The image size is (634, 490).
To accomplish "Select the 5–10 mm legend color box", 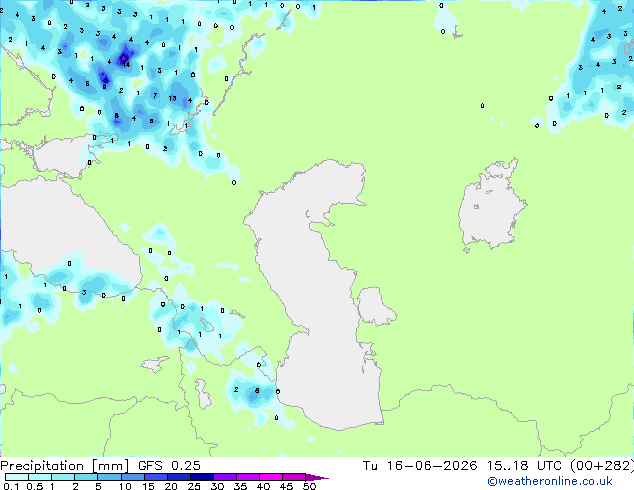I will pos(109,477).
